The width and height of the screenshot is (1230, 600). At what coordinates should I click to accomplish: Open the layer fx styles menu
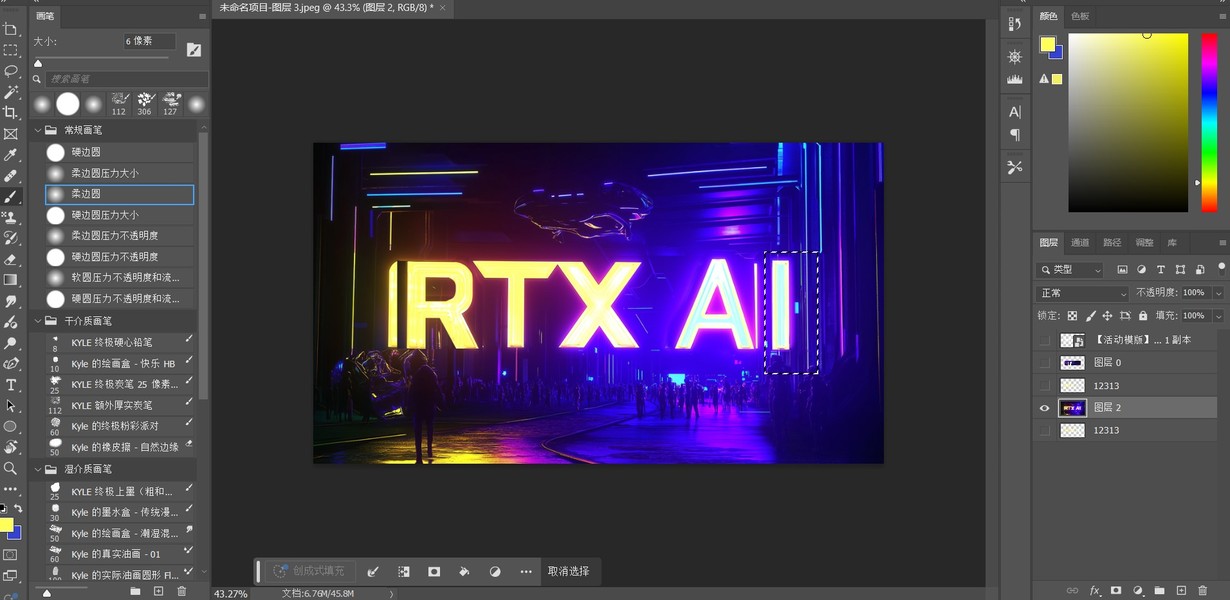(1095, 591)
